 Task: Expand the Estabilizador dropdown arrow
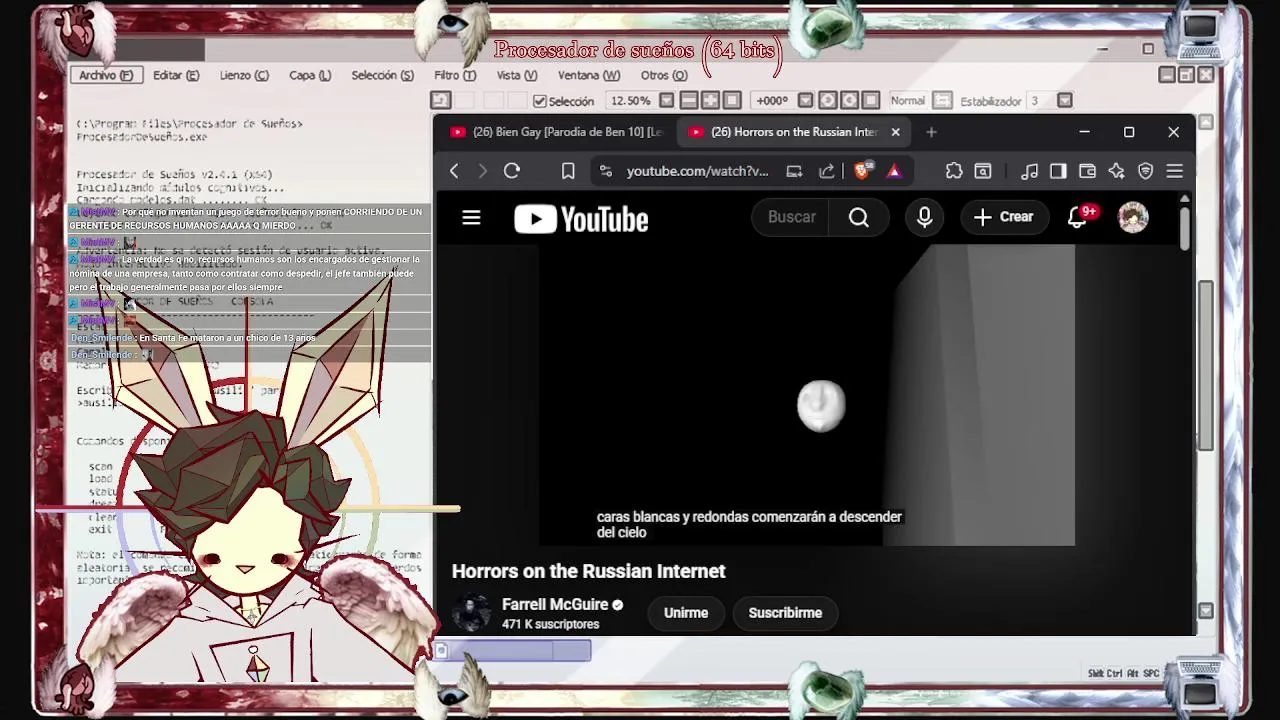(x=1065, y=101)
